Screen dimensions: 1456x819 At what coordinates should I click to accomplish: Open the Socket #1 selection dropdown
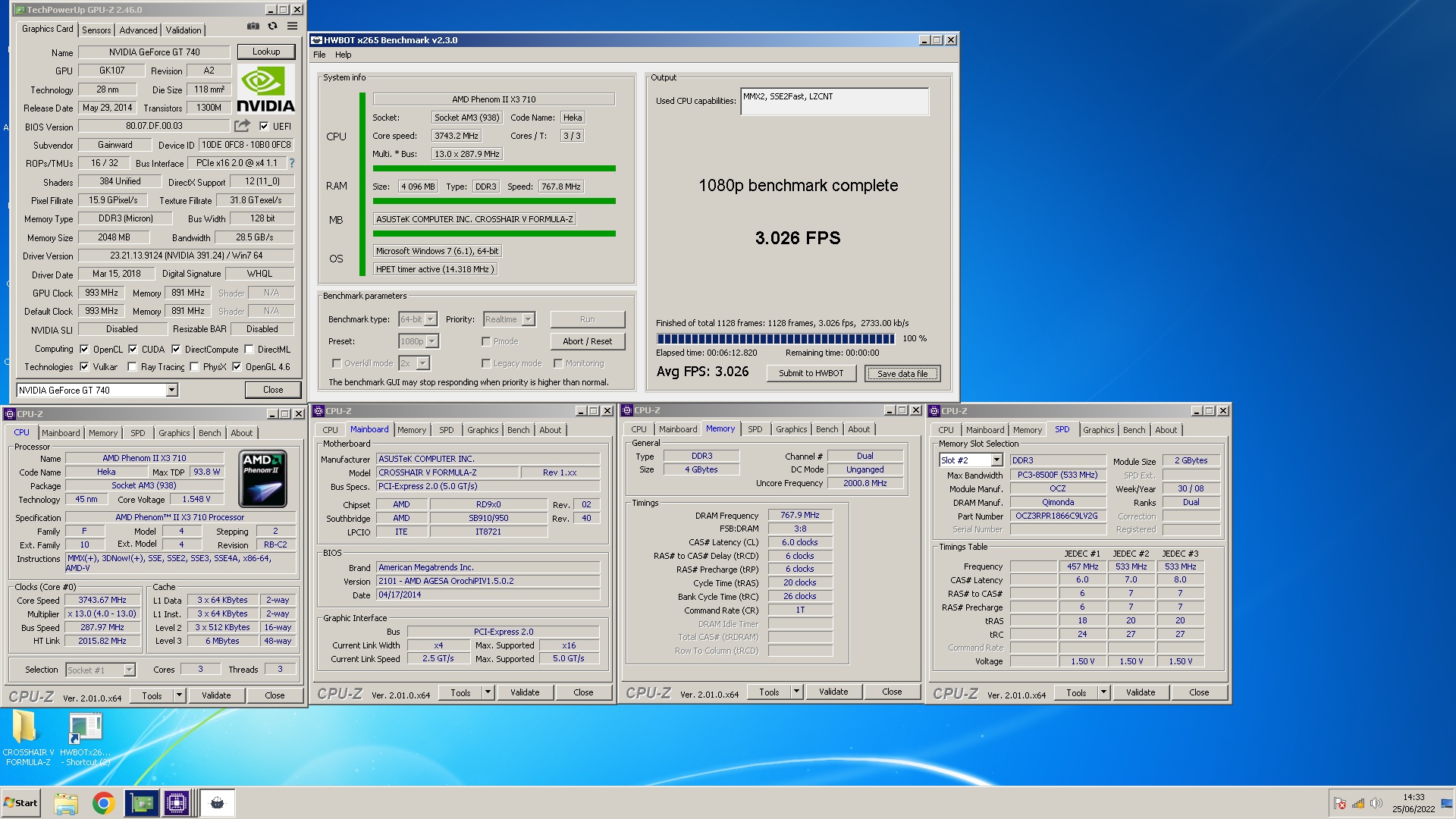(x=129, y=670)
